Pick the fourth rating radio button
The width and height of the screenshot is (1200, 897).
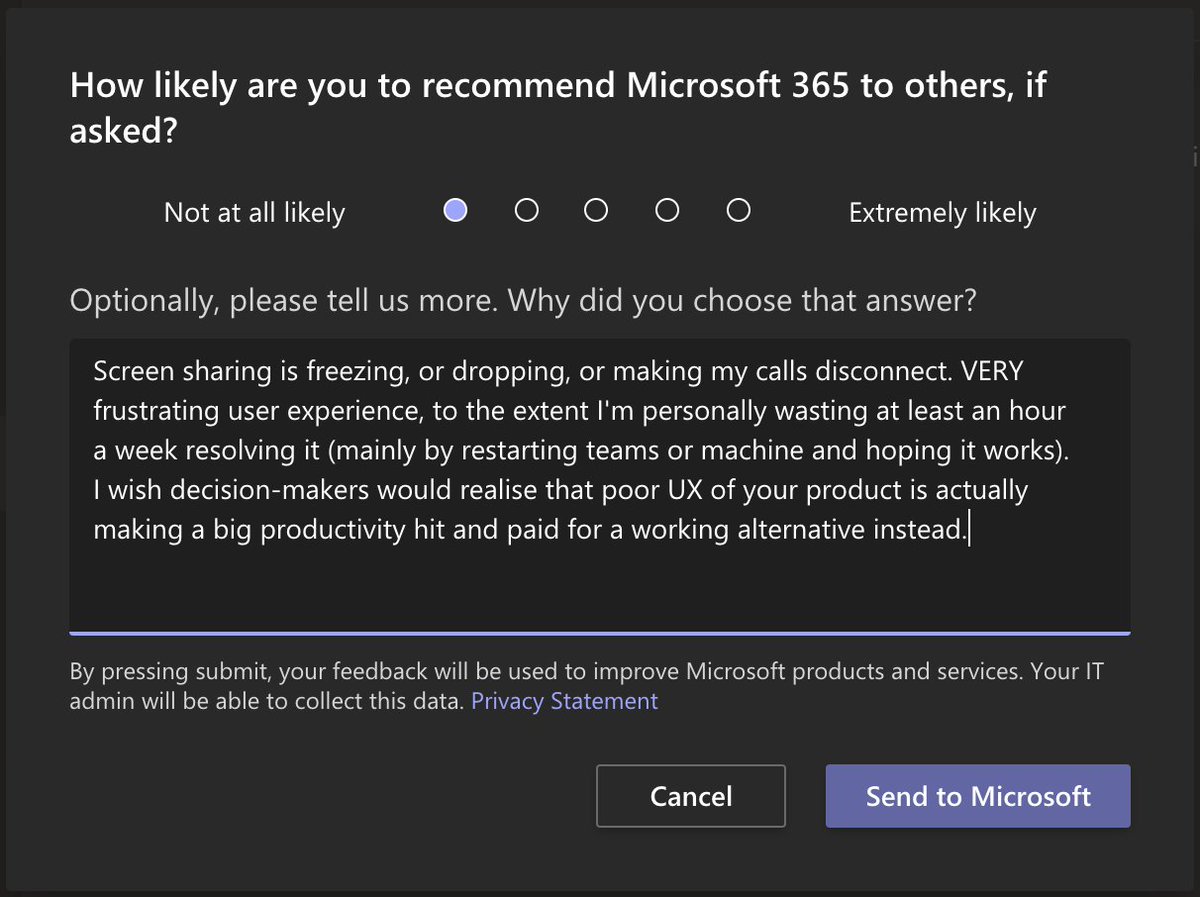point(667,211)
